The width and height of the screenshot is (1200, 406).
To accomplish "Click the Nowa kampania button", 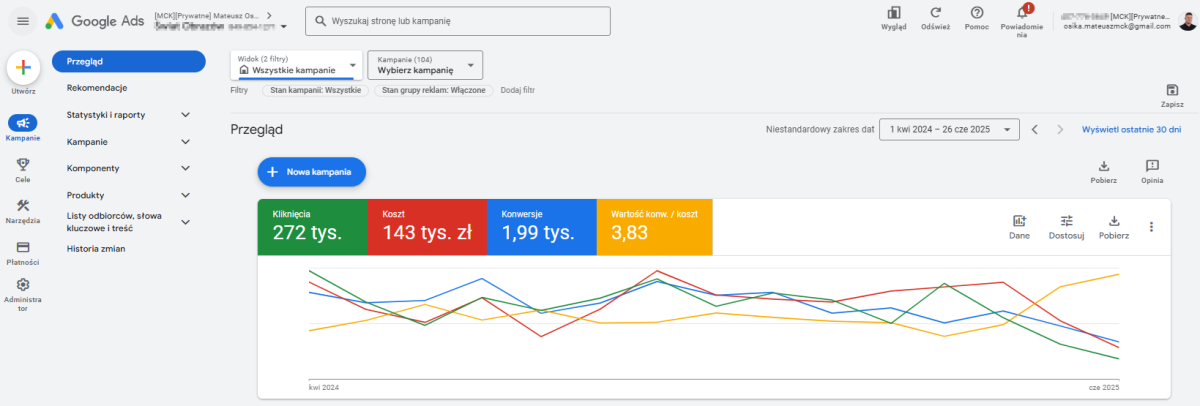I will (x=311, y=172).
